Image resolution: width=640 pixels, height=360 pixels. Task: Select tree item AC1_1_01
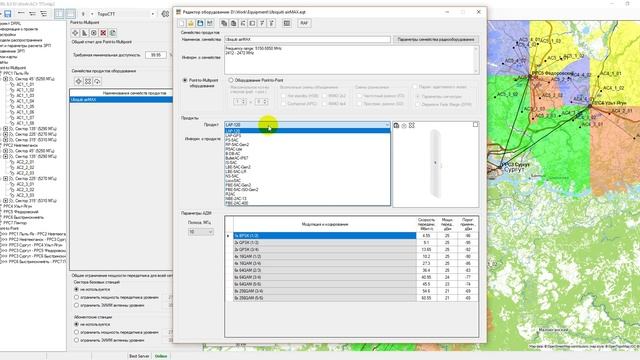click(25, 84)
